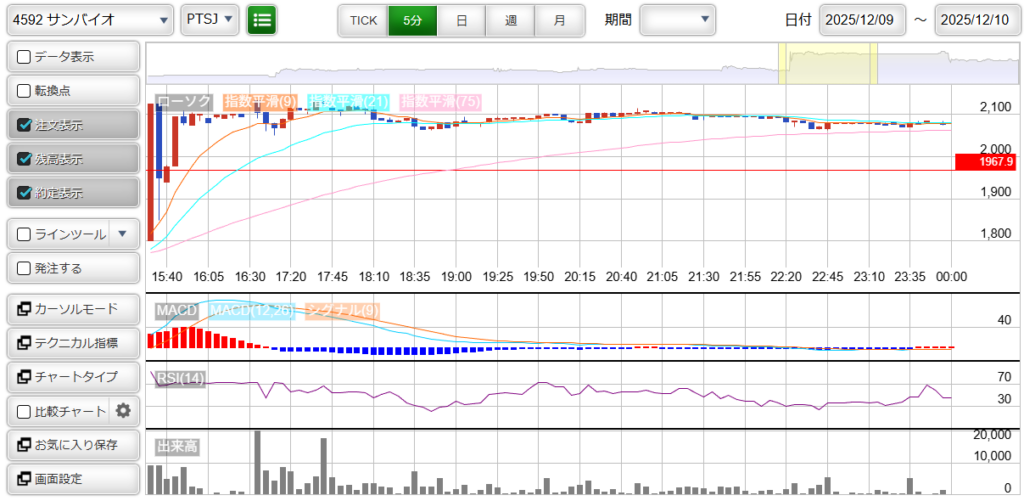1024x501 pixels.
Task: Uncheck the 注文表示 checkbox
Action: click(x=25, y=125)
